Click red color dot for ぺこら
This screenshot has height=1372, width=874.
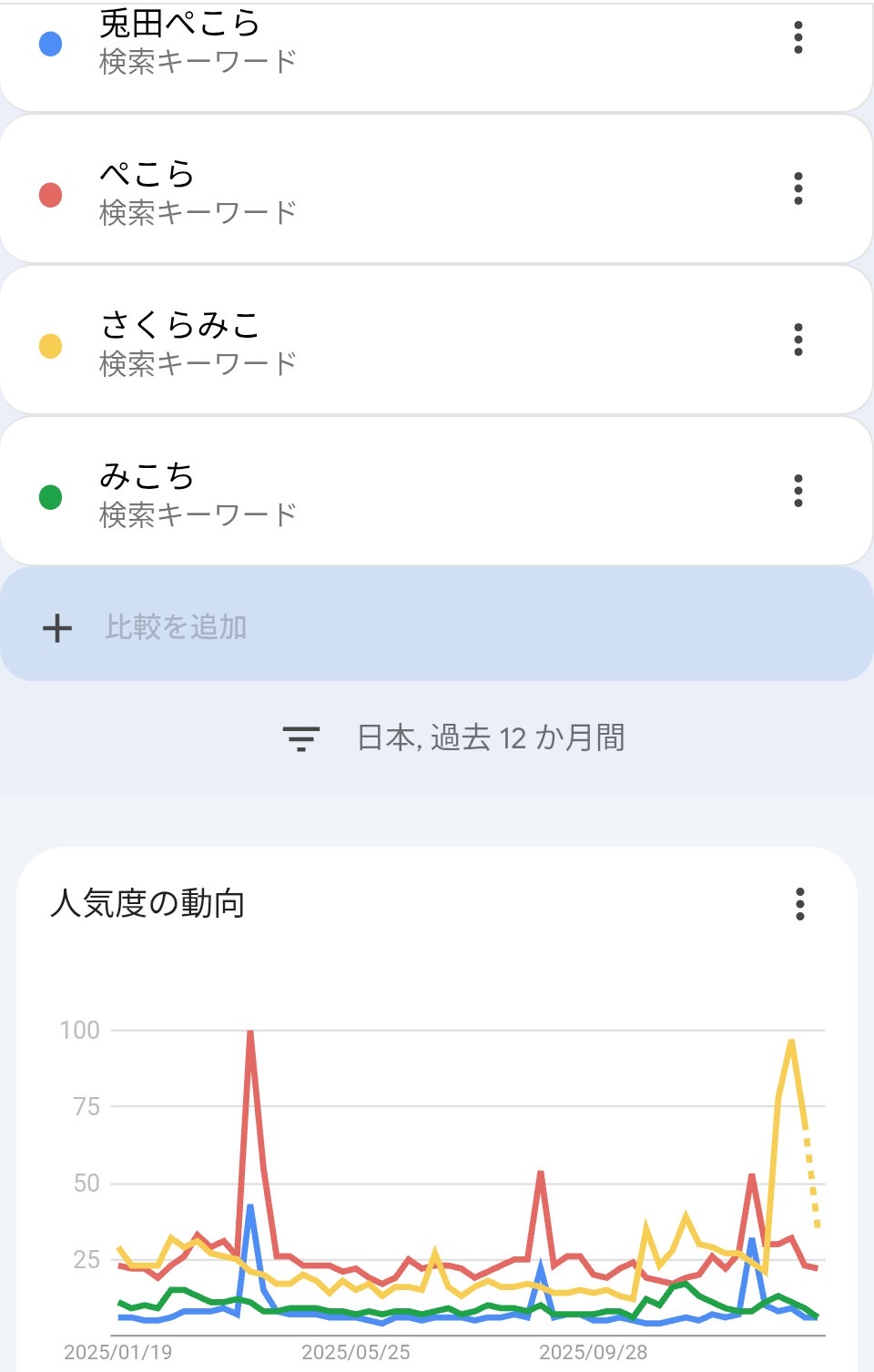pyautogui.click(x=51, y=195)
